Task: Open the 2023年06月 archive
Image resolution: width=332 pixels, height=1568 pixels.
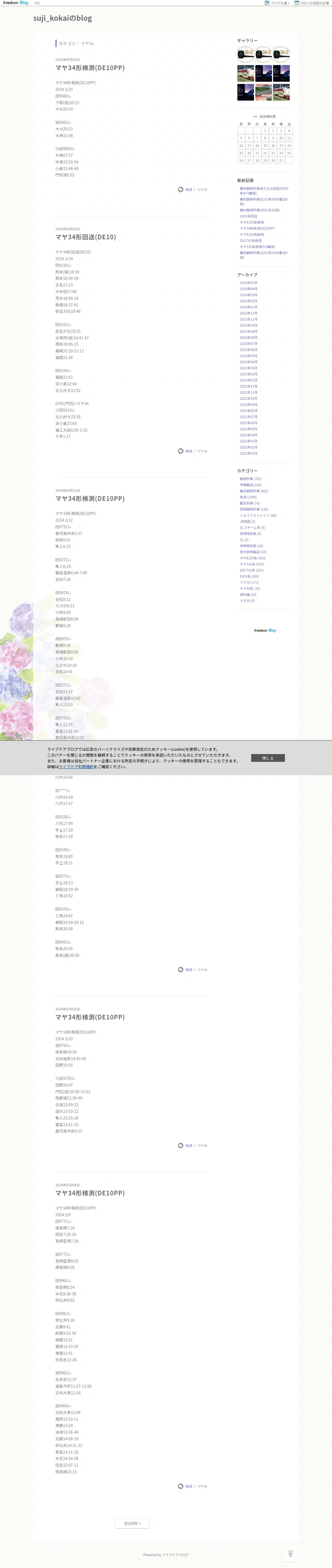Action: 248,349
